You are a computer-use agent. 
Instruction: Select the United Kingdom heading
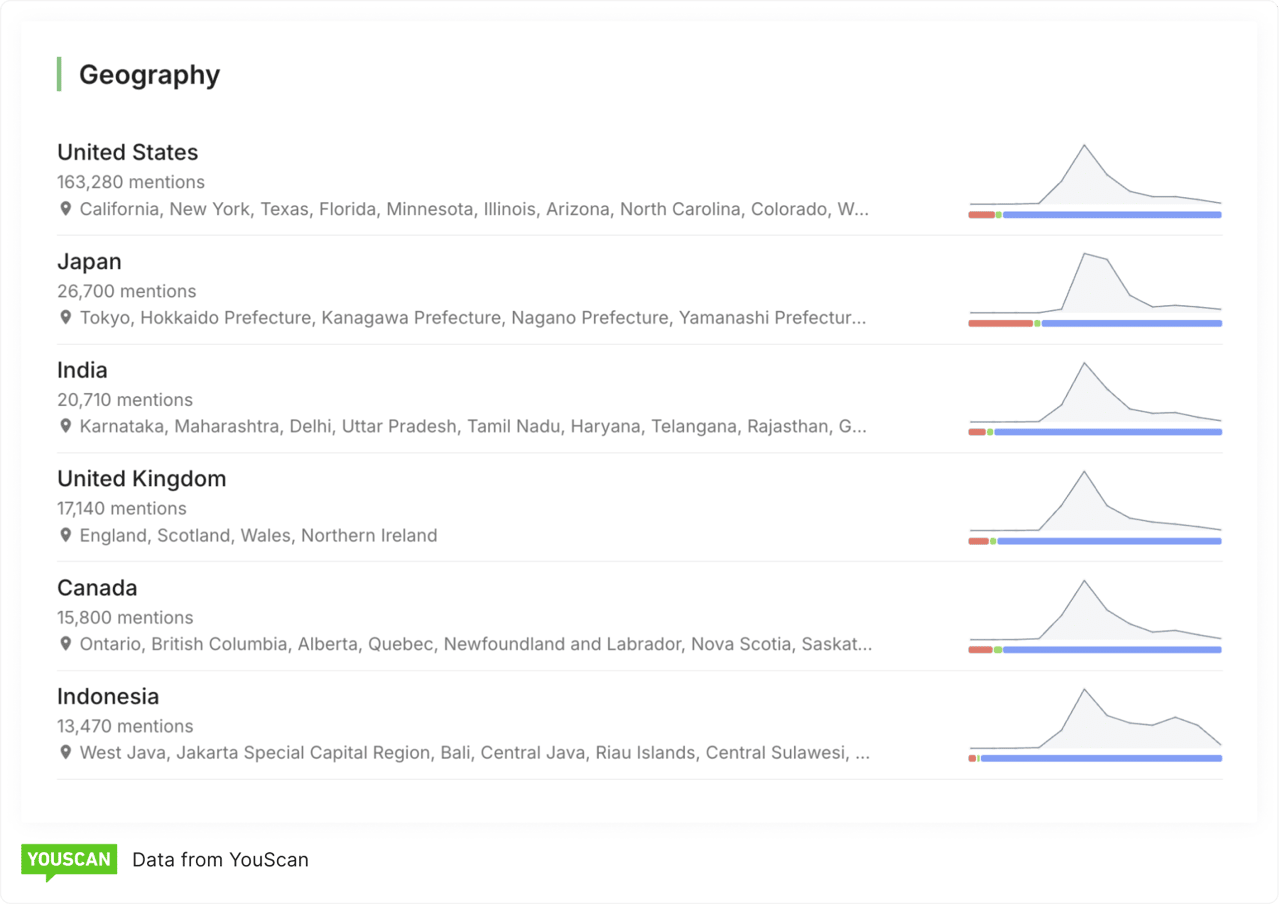click(x=141, y=479)
